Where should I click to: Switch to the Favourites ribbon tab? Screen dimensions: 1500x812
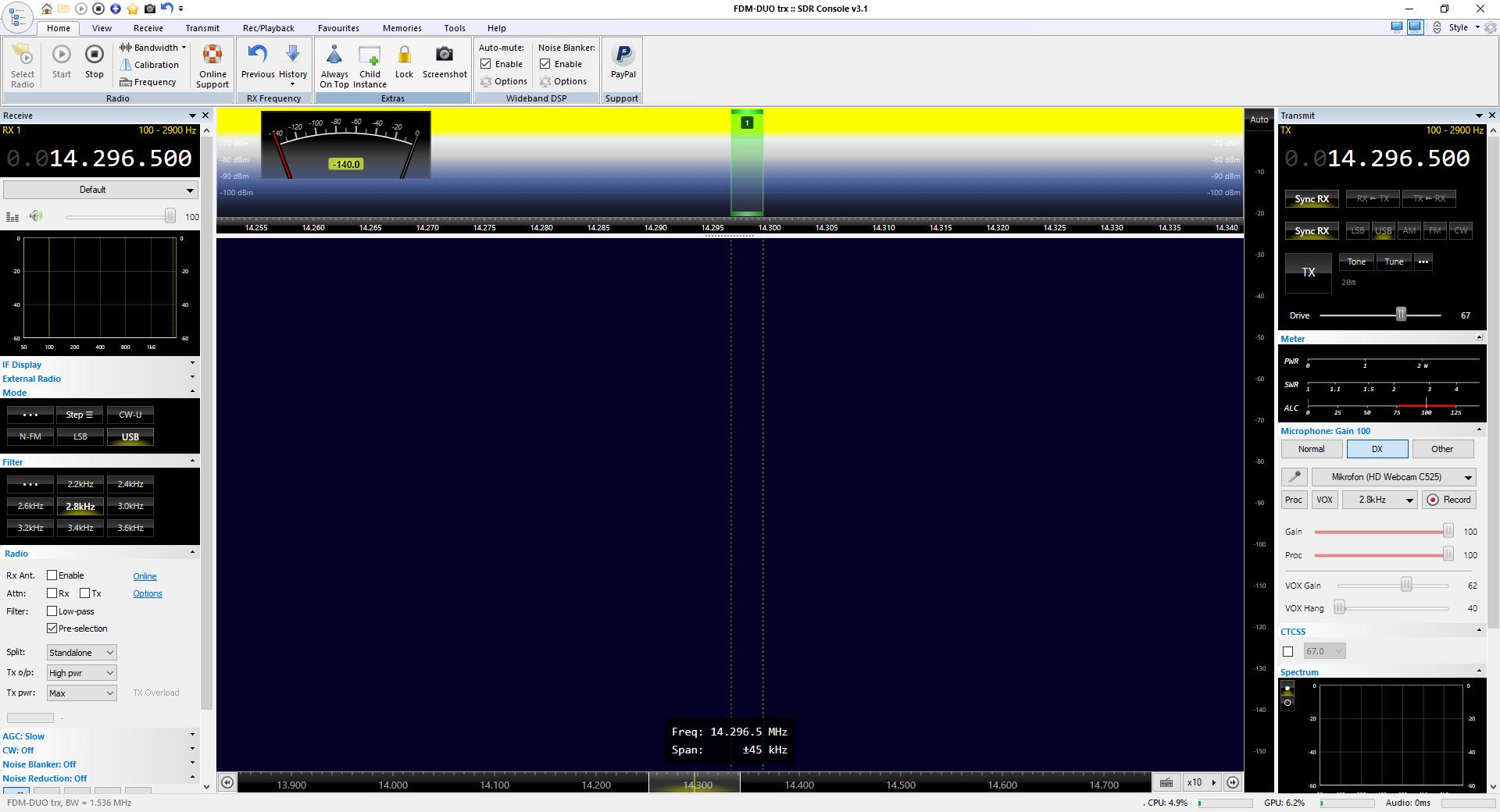[338, 28]
